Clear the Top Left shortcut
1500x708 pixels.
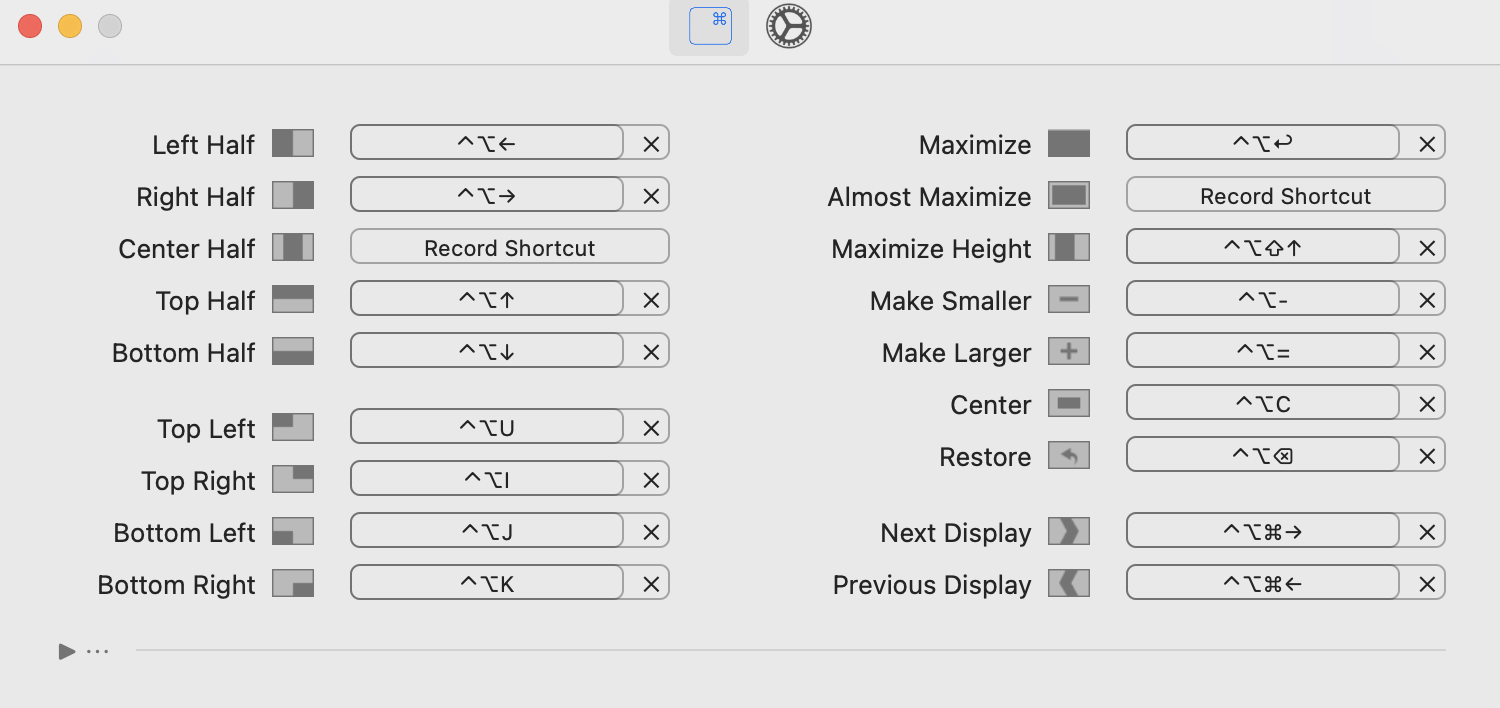(x=651, y=428)
